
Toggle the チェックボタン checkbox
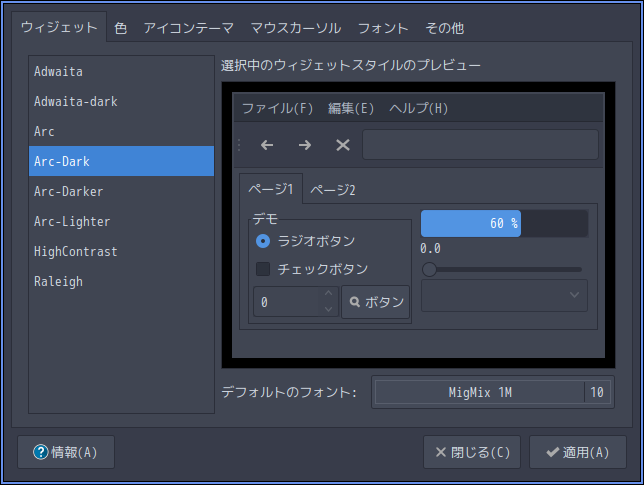[263, 269]
